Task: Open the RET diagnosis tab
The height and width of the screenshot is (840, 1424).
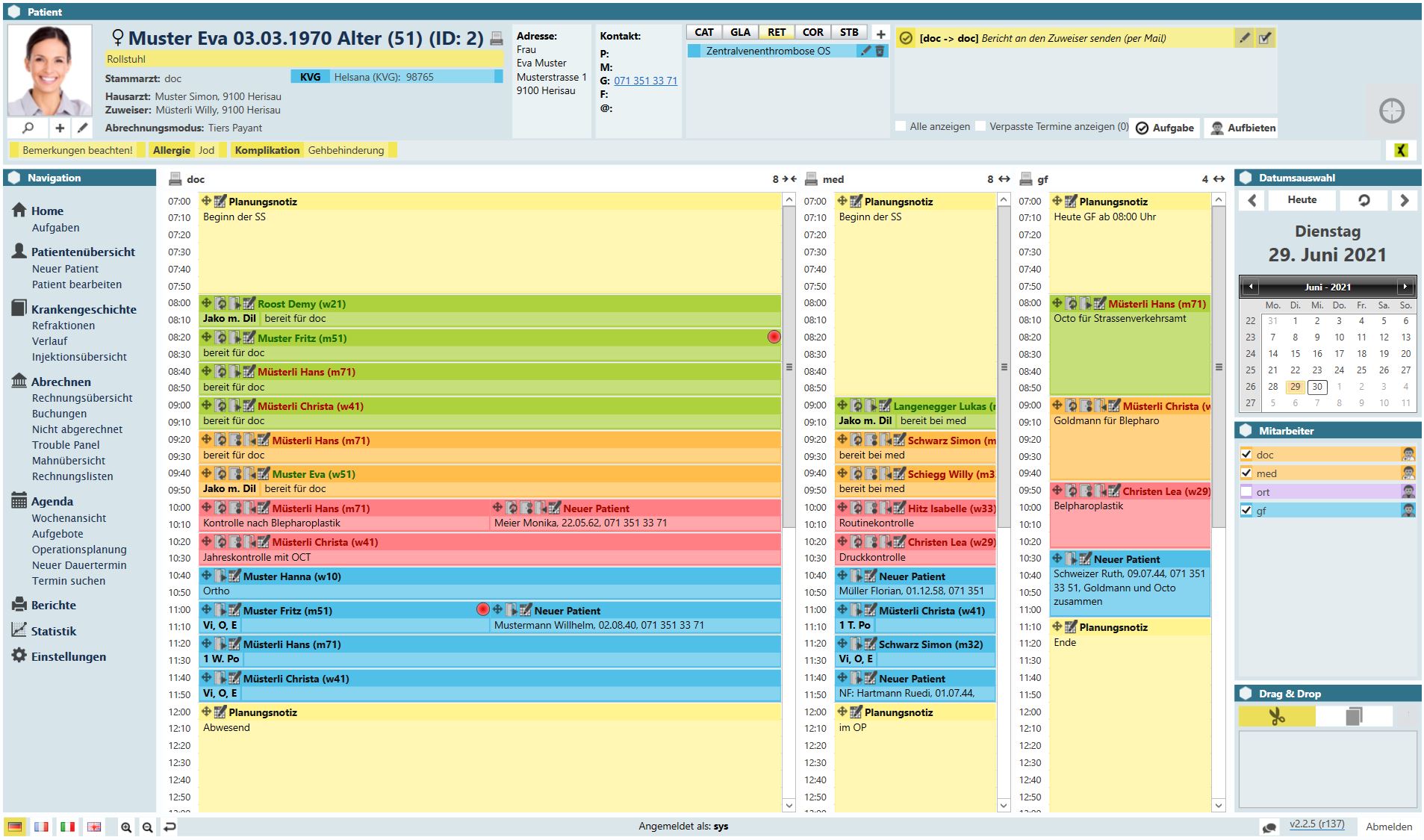Action: (x=776, y=32)
